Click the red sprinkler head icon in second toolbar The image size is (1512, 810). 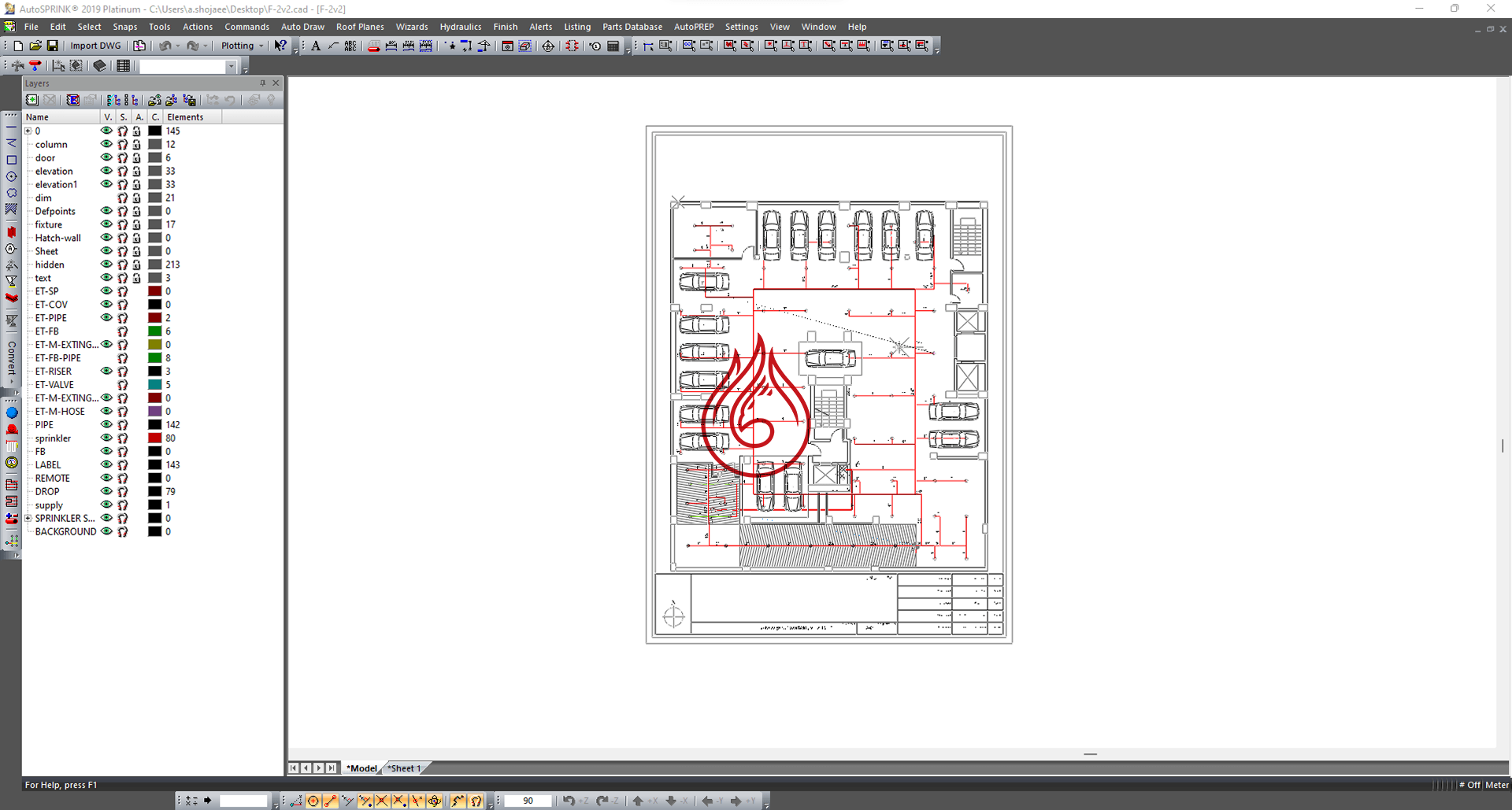point(35,66)
